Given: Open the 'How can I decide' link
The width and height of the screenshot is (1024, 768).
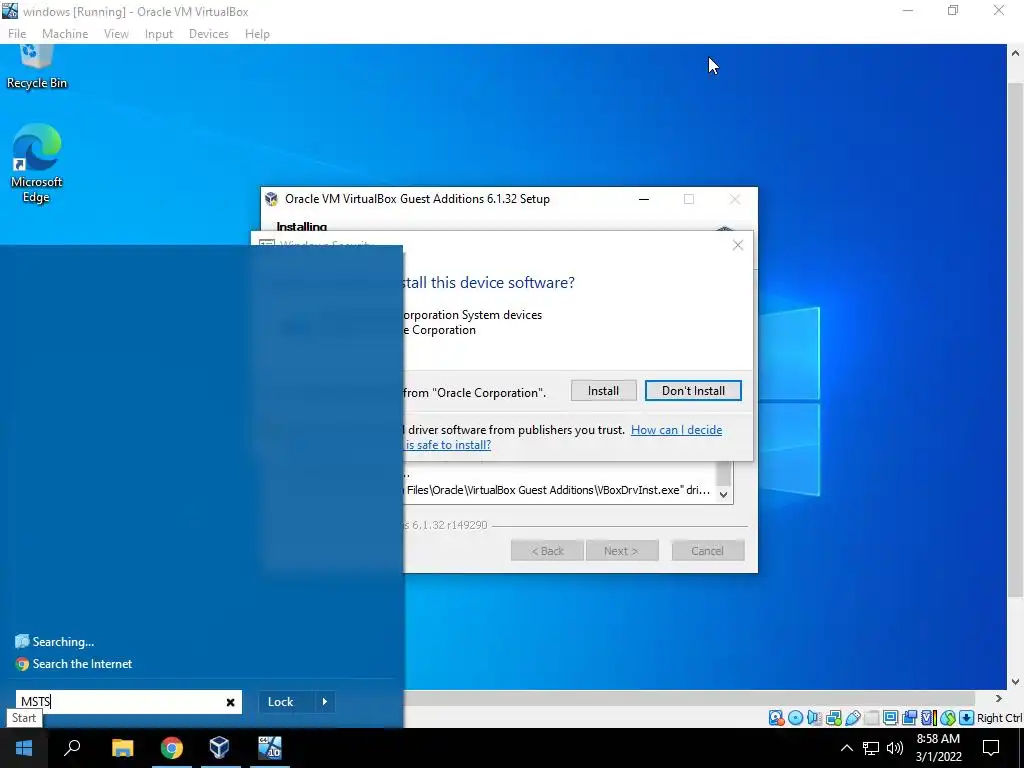Looking at the screenshot, I should pos(677,430).
